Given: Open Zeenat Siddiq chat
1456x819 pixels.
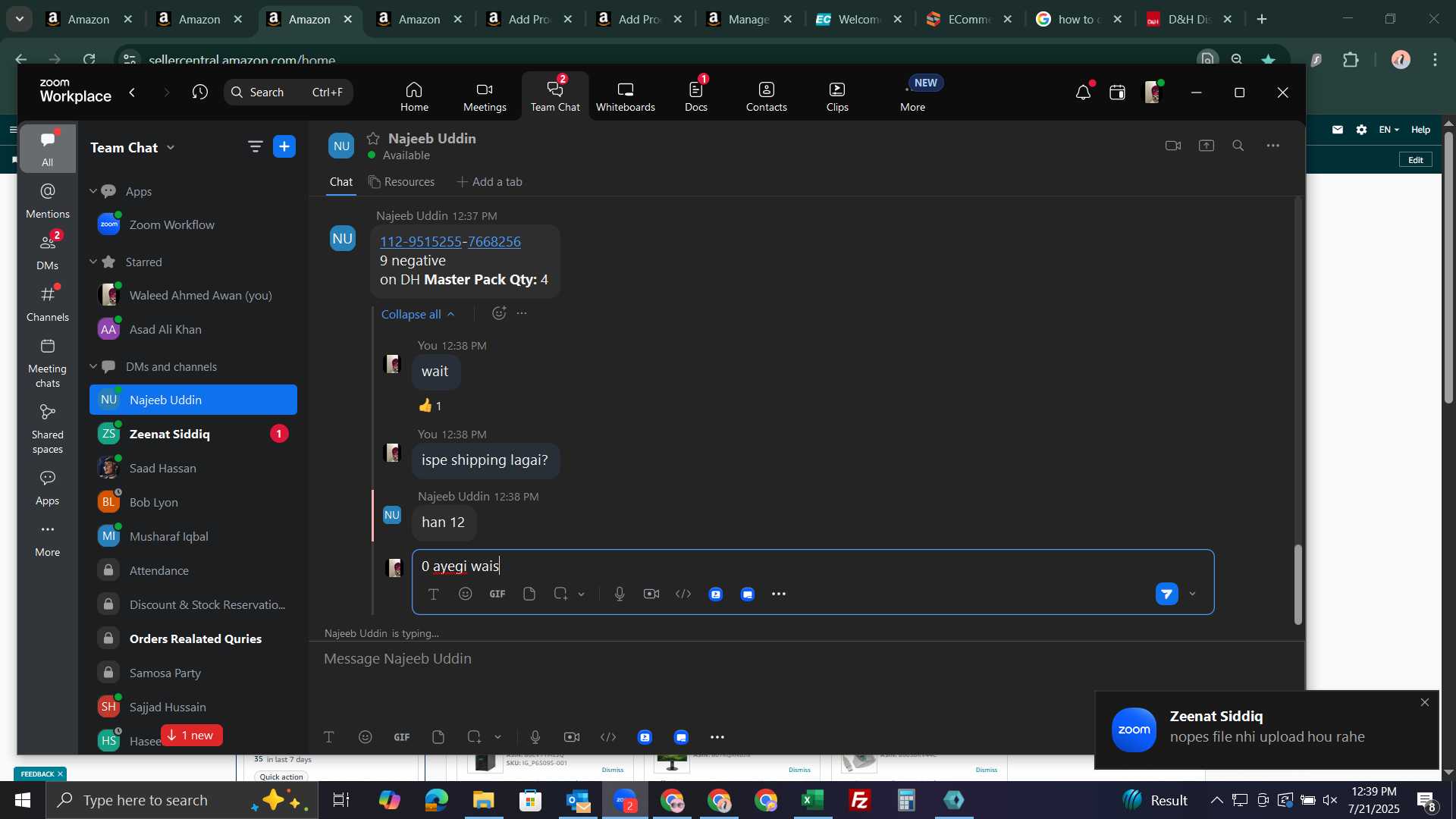Looking at the screenshot, I should point(193,434).
